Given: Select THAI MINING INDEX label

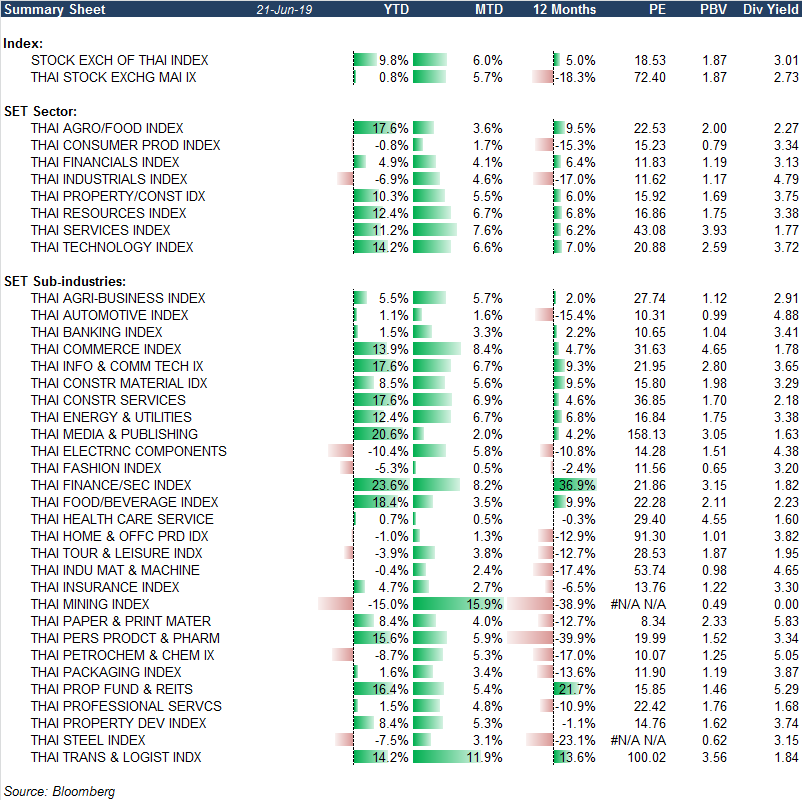Looking at the screenshot, I should tap(90, 604).
